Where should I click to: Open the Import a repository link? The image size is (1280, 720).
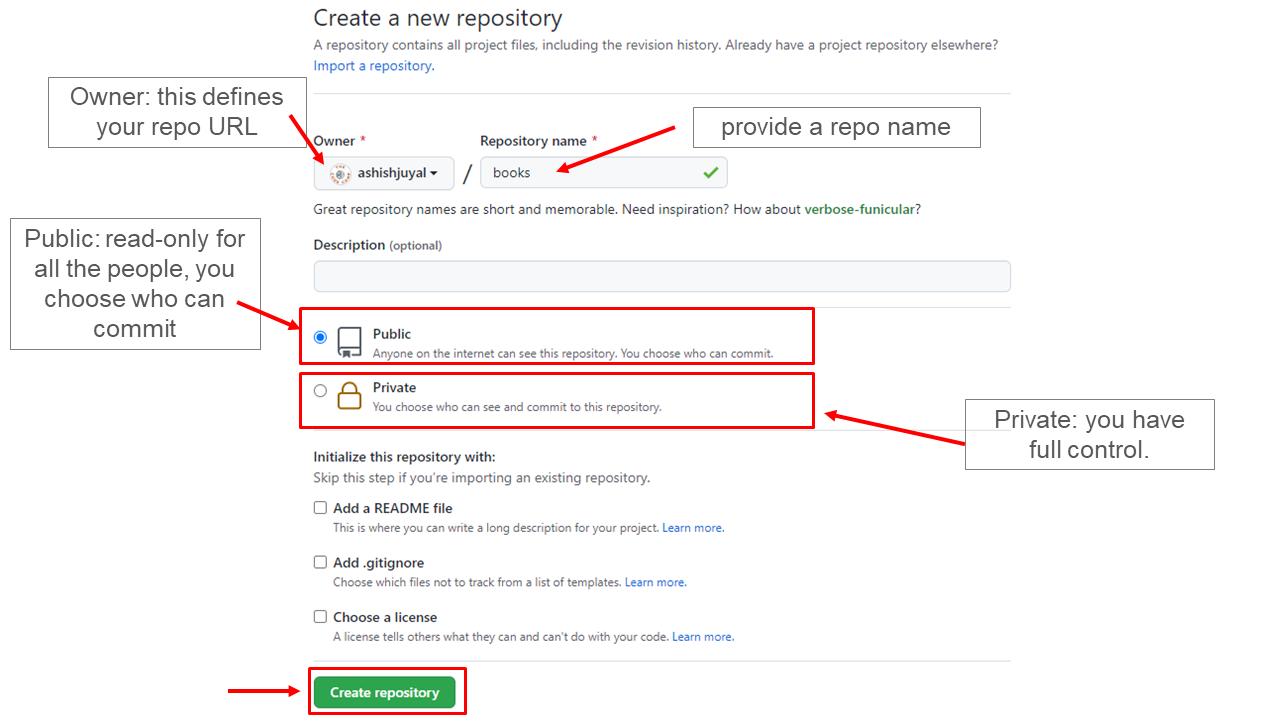(x=373, y=66)
